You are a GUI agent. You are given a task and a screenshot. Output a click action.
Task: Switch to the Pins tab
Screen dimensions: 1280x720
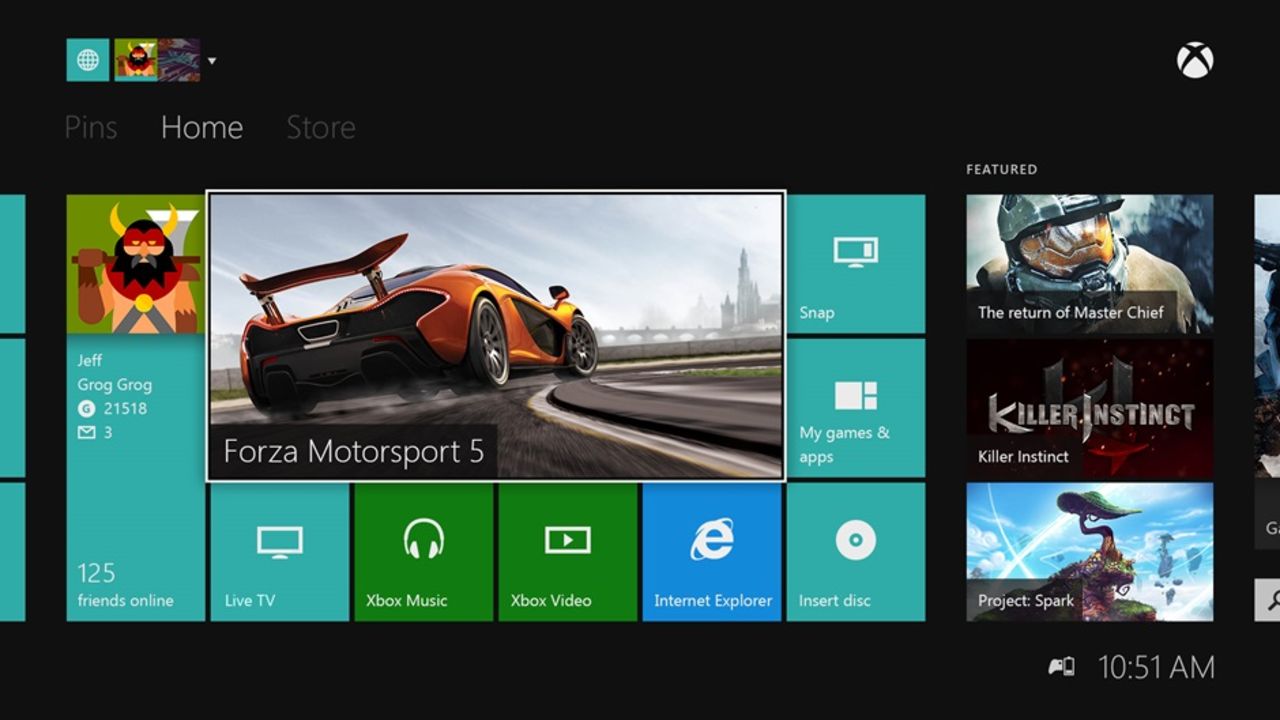tap(92, 127)
